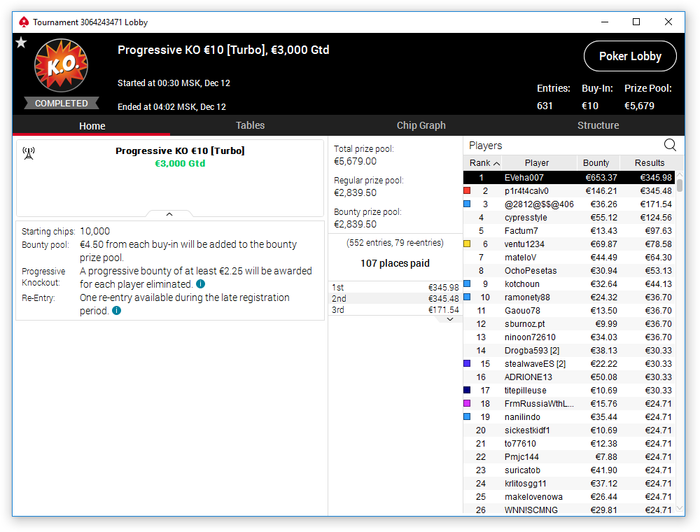
Task: Click the €3,000 Gtd green label
Action: pyautogui.click(x=180, y=163)
